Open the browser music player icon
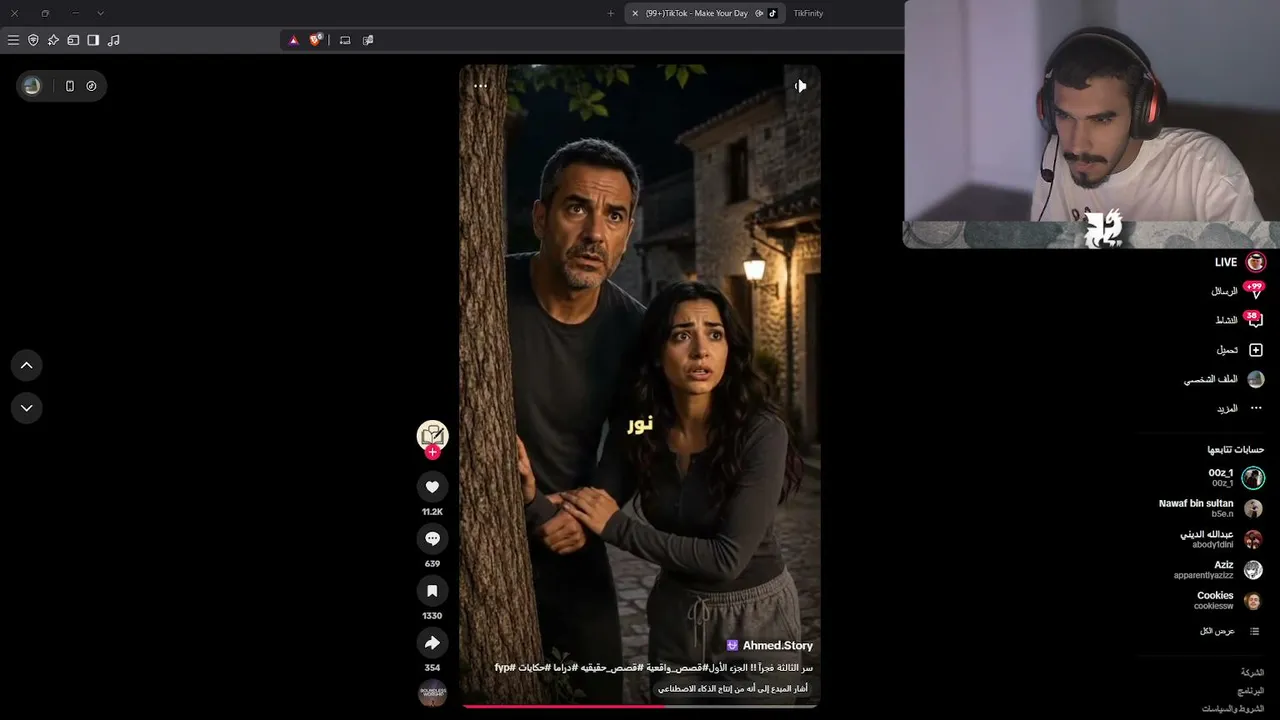Screen dimensions: 1280x720 pyautogui.click(x=113, y=40)
